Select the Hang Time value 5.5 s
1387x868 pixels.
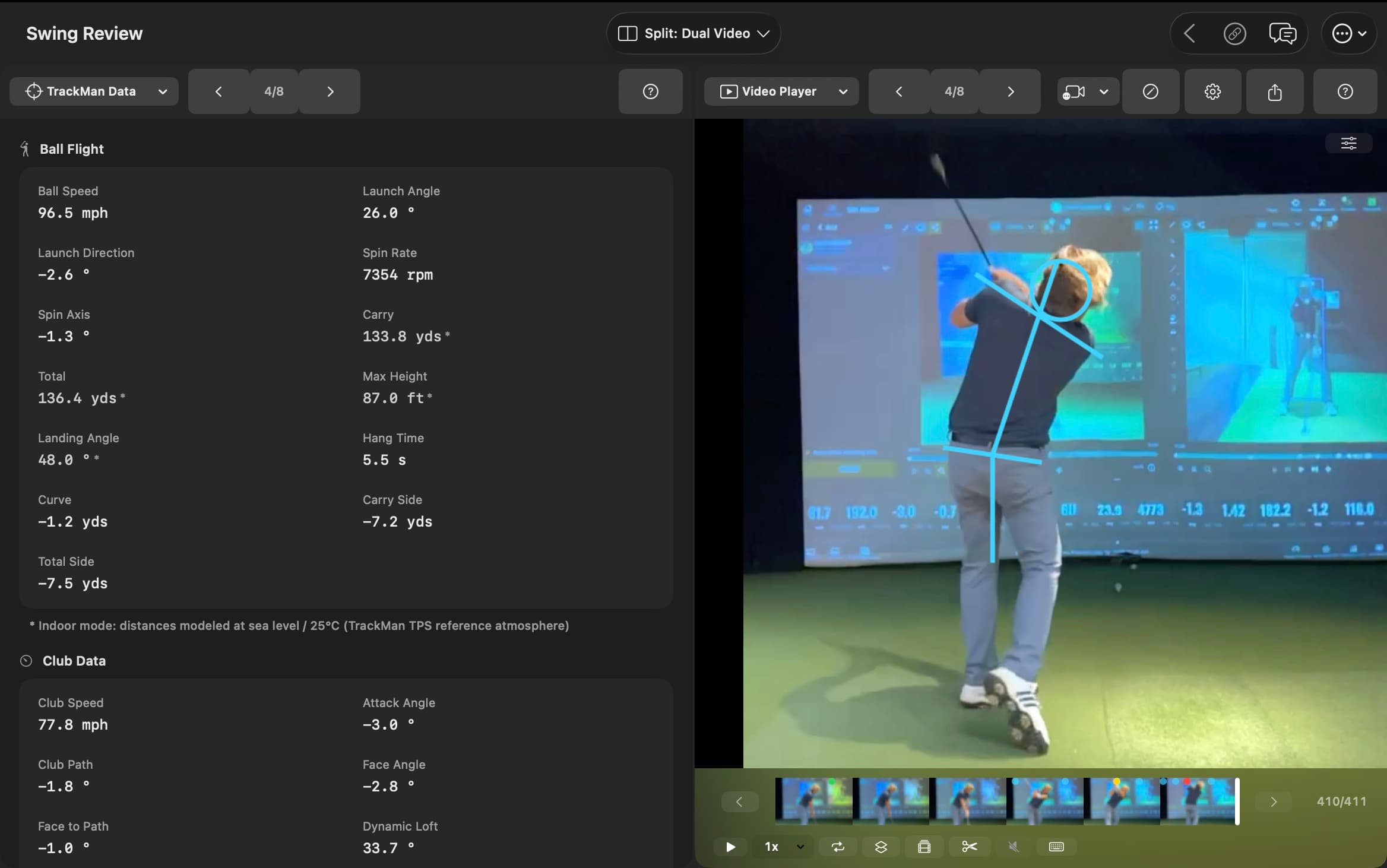pos(384,460)
